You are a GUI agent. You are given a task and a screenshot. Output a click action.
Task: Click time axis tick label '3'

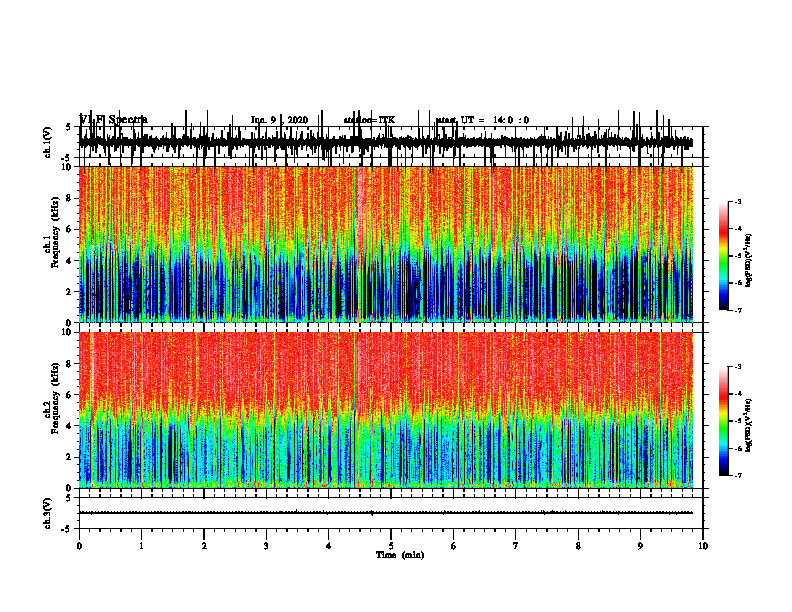(266, 546)
